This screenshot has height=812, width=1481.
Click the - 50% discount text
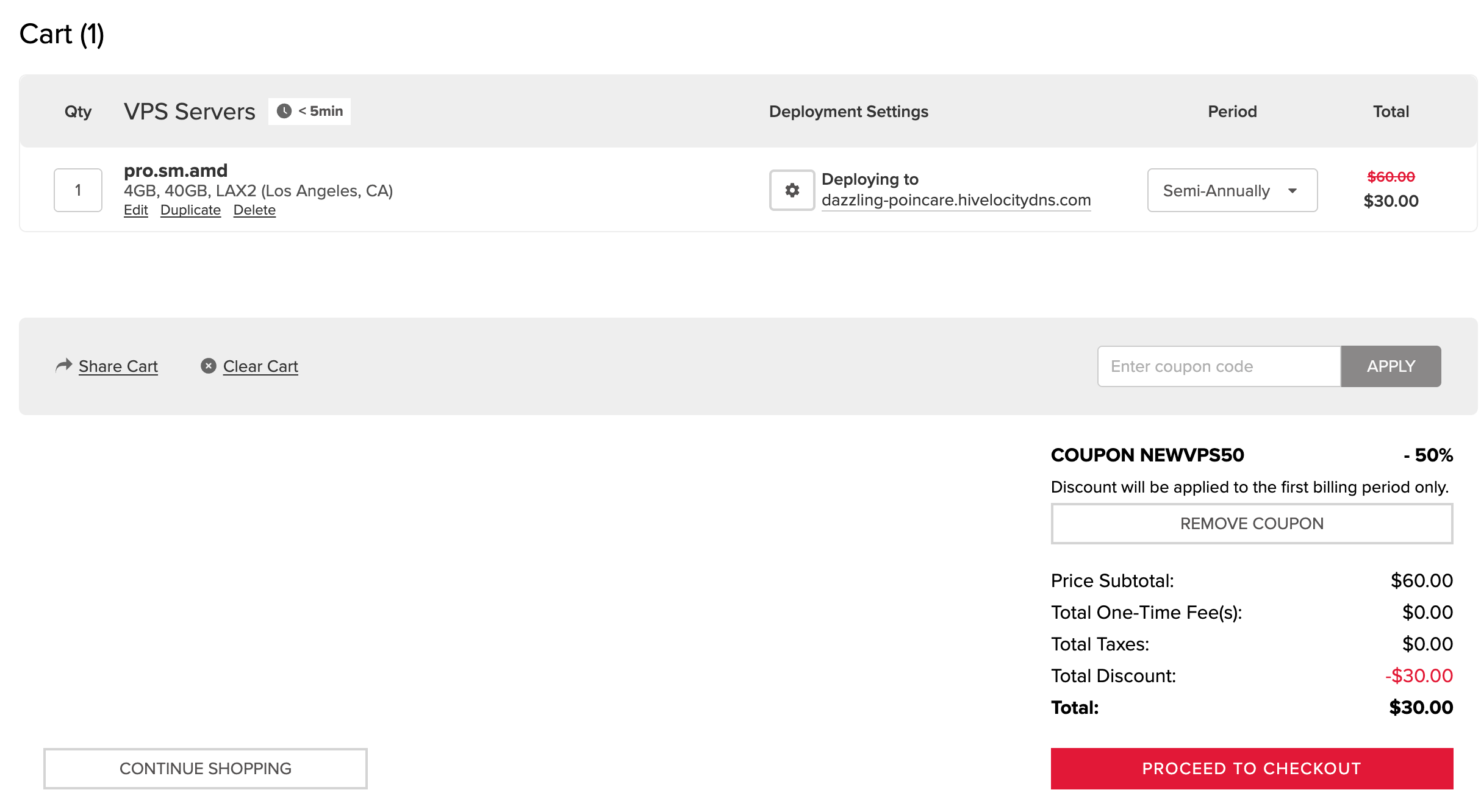point(1428,455)
